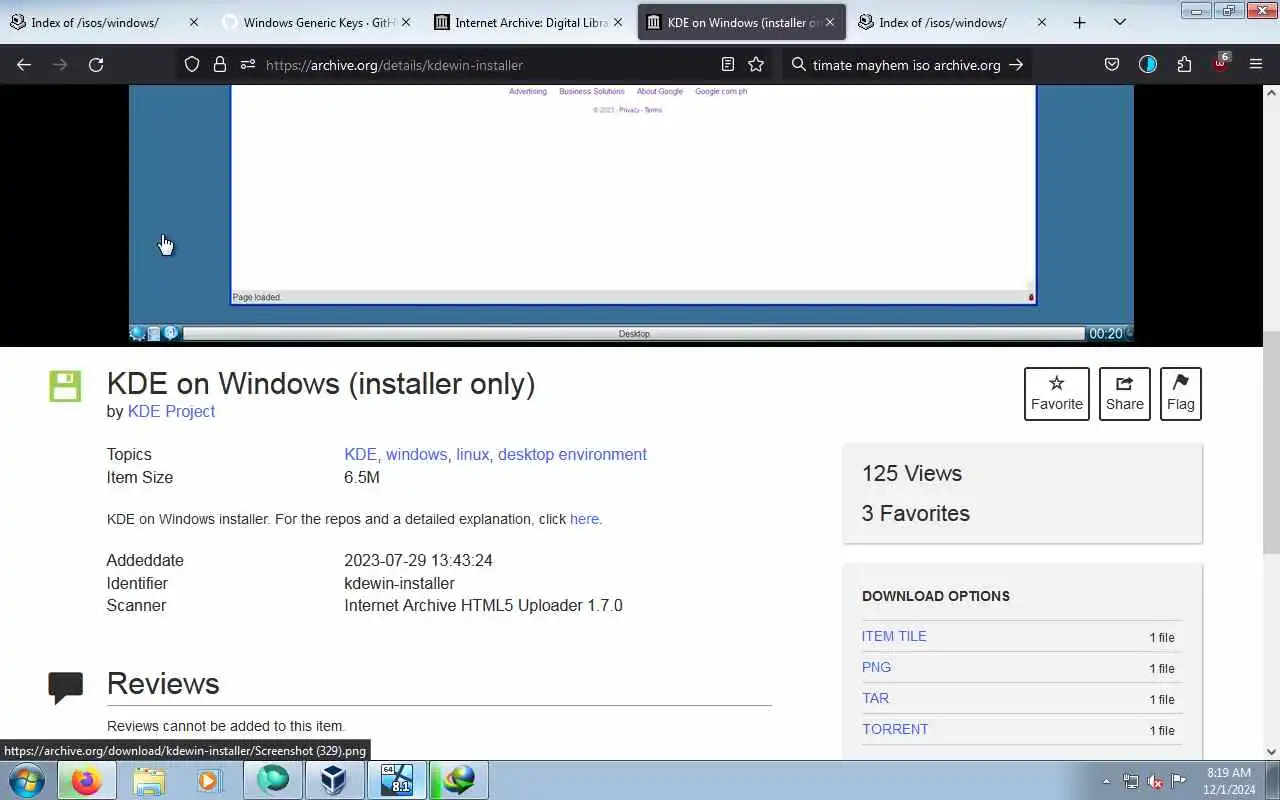Go back to previous page
Viewport: 1280px width, 800px height.
click(x=24, y=65)
